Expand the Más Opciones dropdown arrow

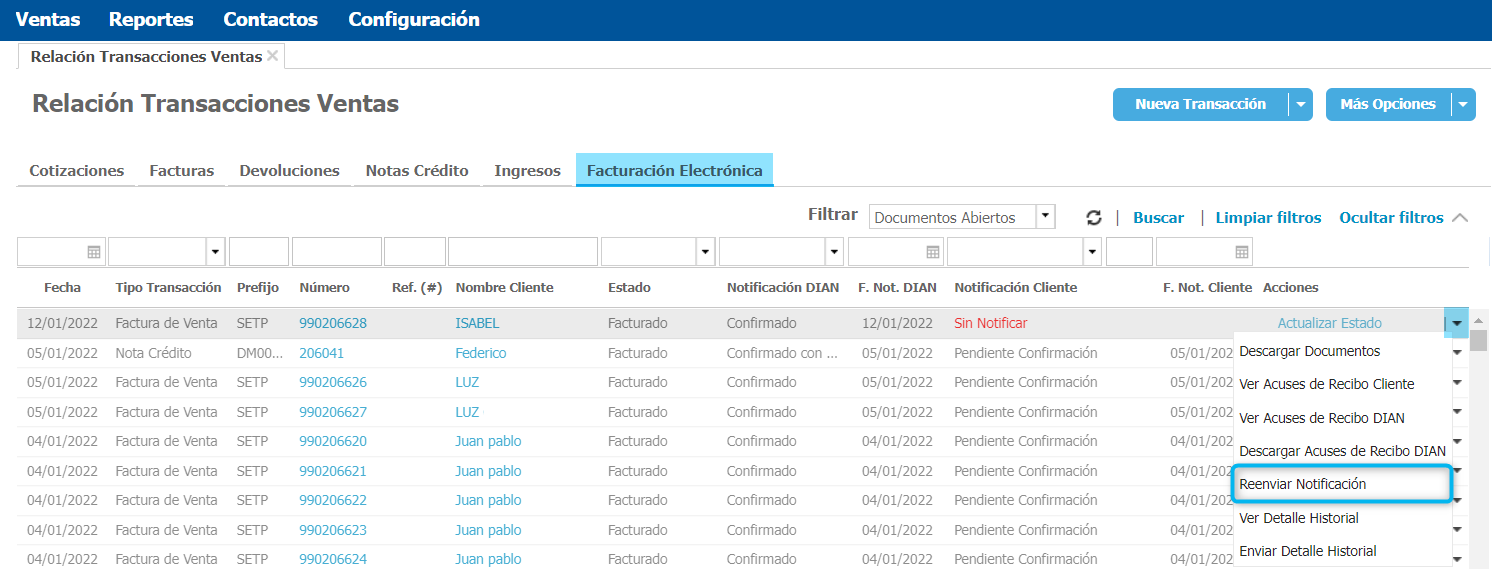(x=1463, y=104)
